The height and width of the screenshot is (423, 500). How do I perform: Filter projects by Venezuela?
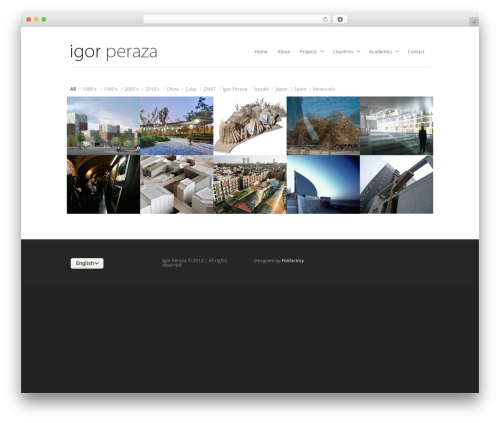[324, 89]
